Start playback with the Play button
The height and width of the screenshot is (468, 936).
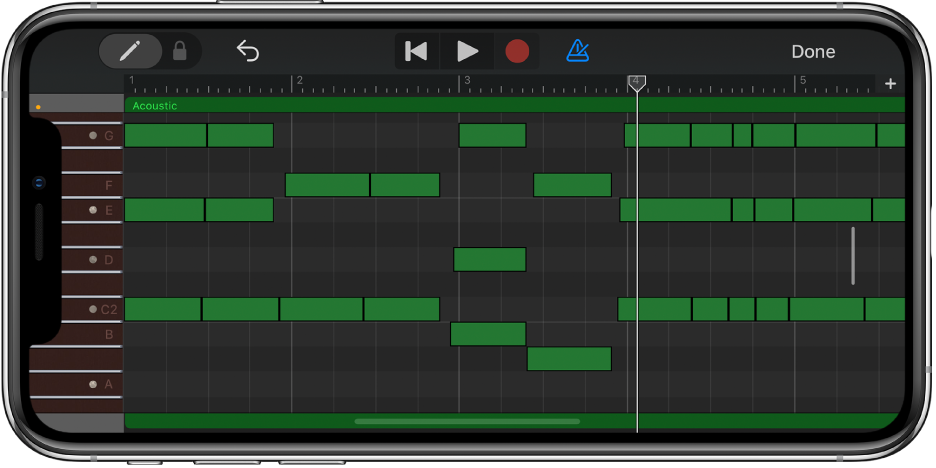pyautogui.click(x=467, y=51)
